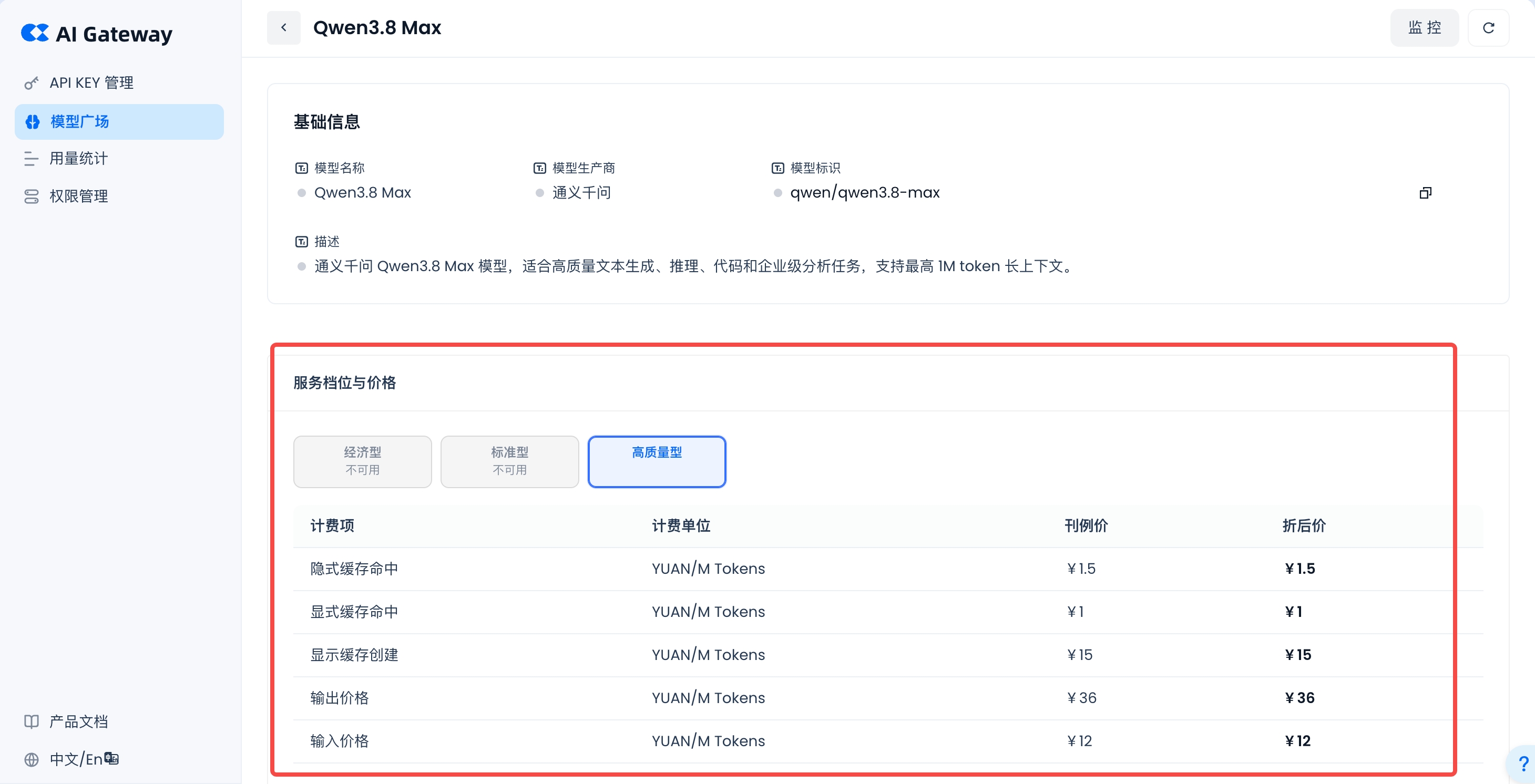Click the Qwen3.8 Max page title

pos(376,27)
